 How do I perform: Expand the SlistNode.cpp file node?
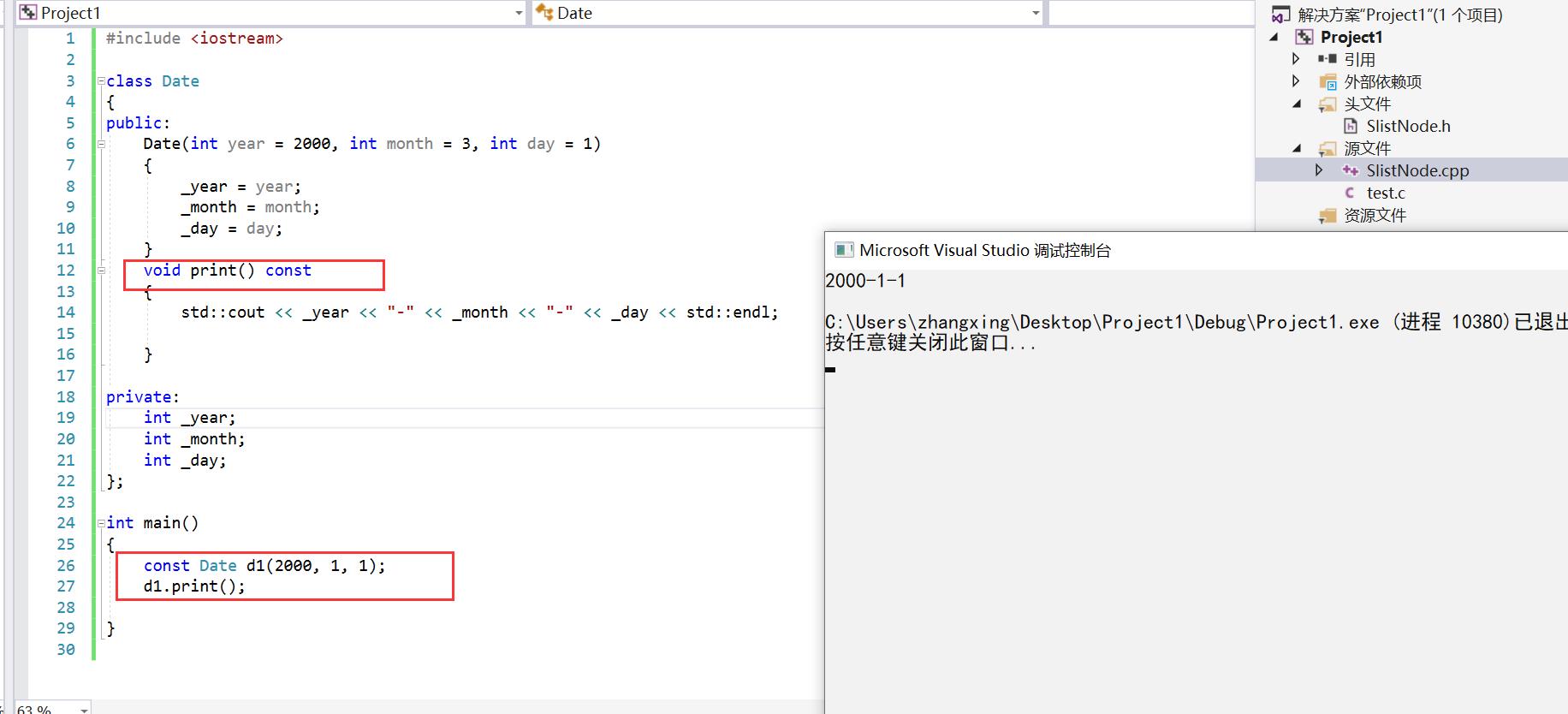(1319, 170)
